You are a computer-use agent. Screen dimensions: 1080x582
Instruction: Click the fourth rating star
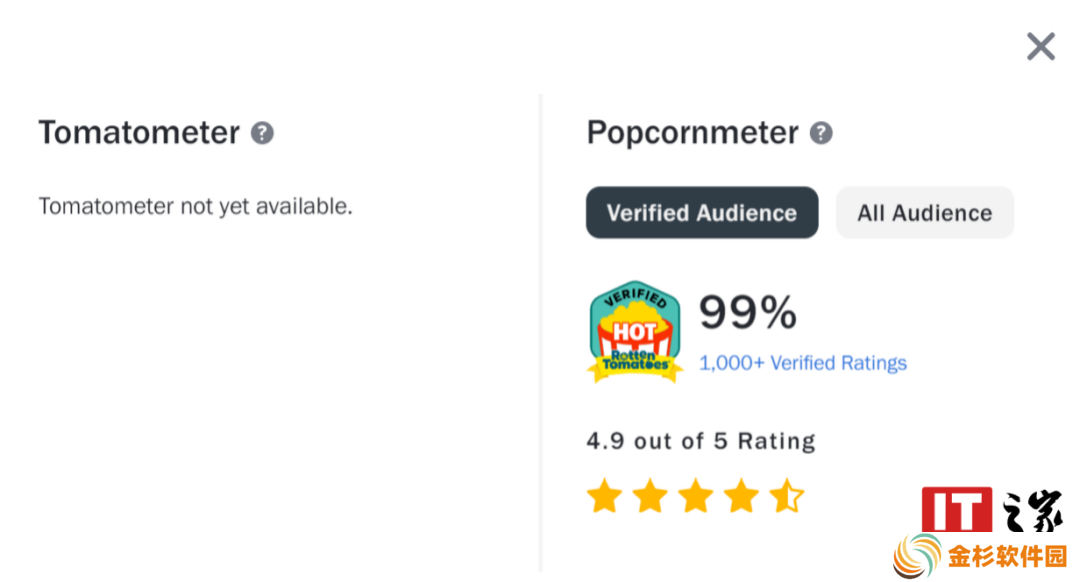[741, 496]
